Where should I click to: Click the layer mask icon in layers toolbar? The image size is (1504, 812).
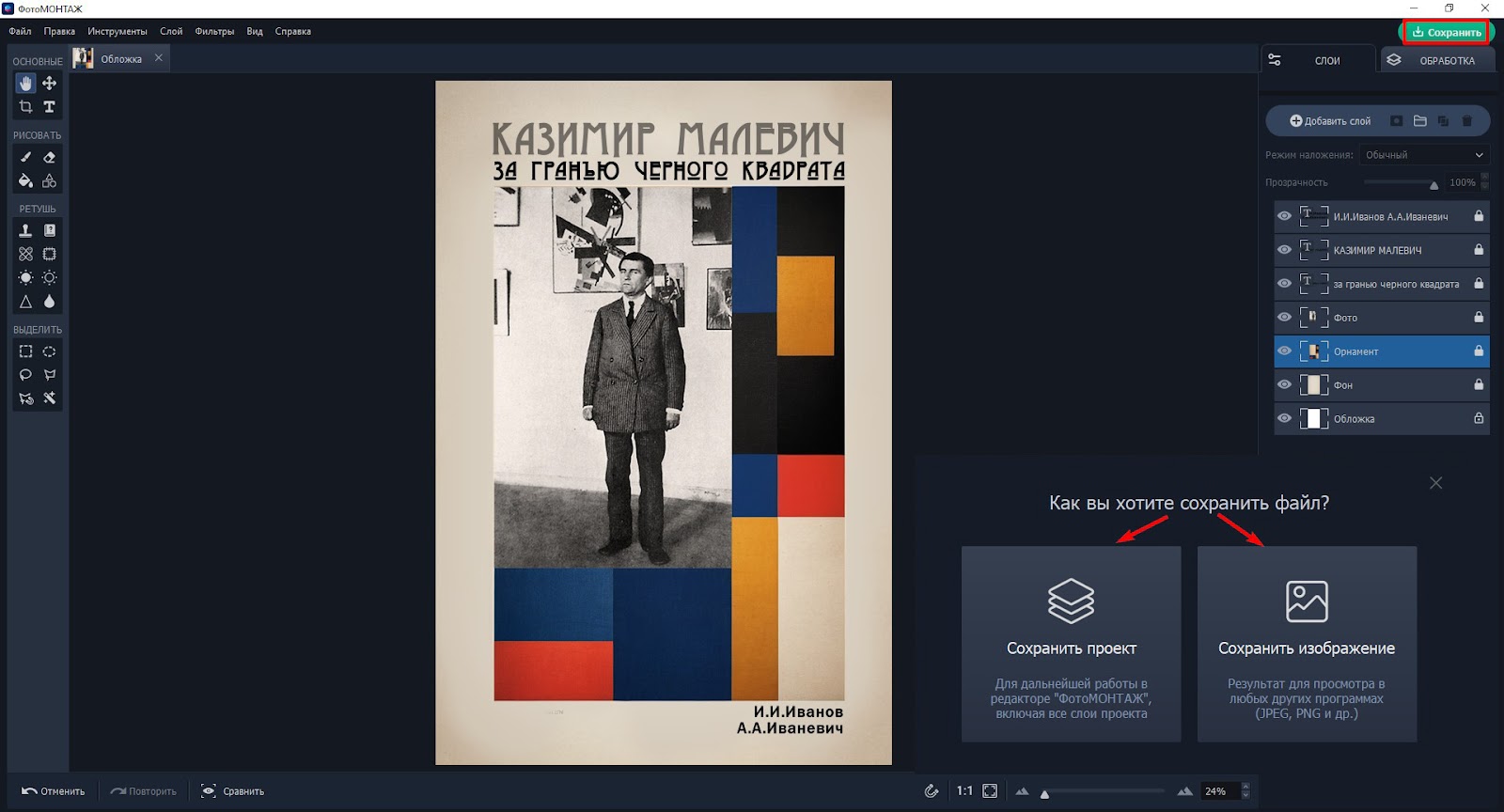(x=1397, y=121)
